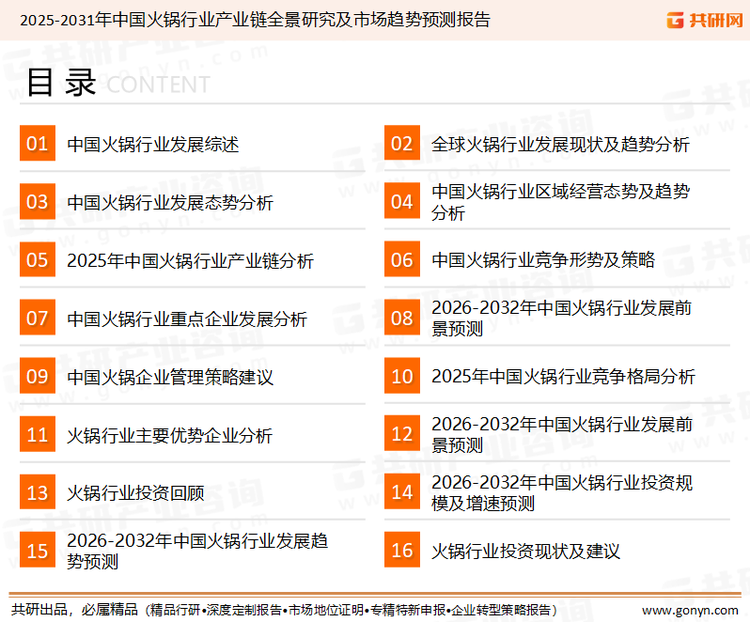Select chapter 中国火锅行业发展趋势预测
Image resolution: width=750 pixels, height=622 pixels.
(197, 551)
